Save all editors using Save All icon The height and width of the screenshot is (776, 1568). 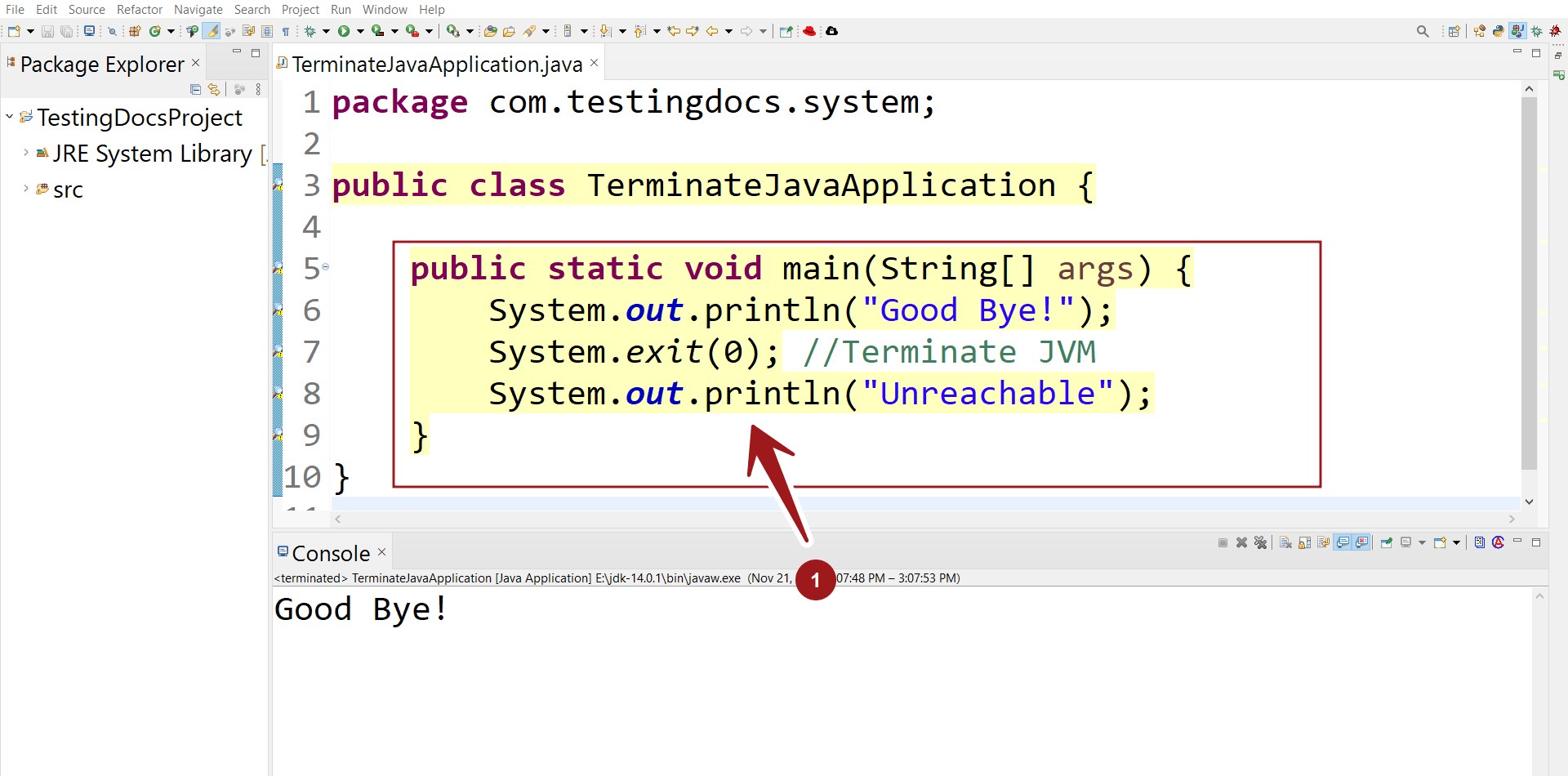pyautogui.click(x=66, y=31)
